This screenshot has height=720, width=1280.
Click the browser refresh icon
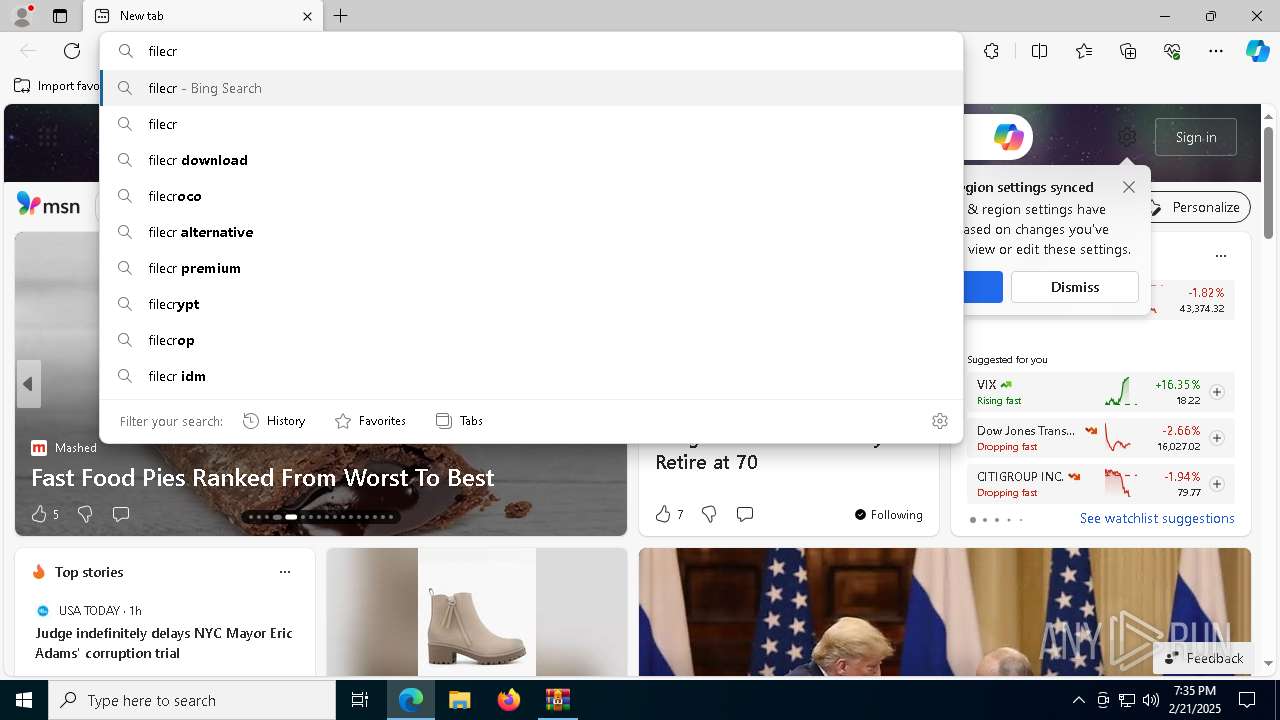72,51
